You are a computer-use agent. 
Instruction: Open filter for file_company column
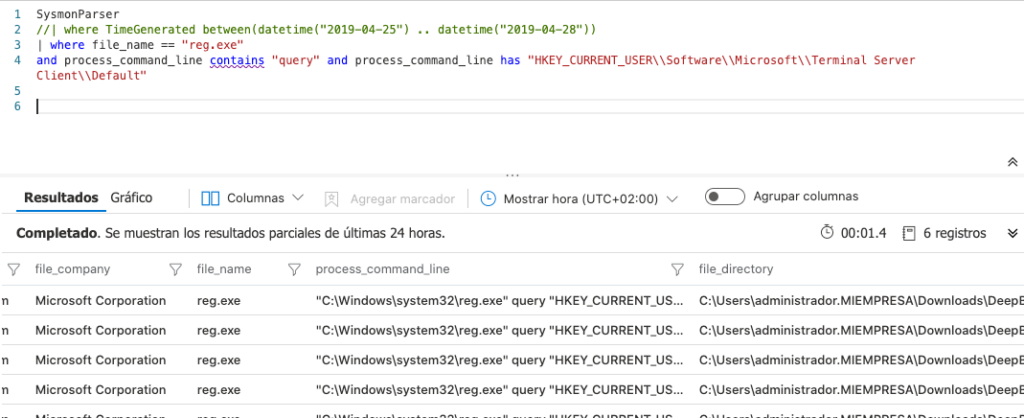14,269
